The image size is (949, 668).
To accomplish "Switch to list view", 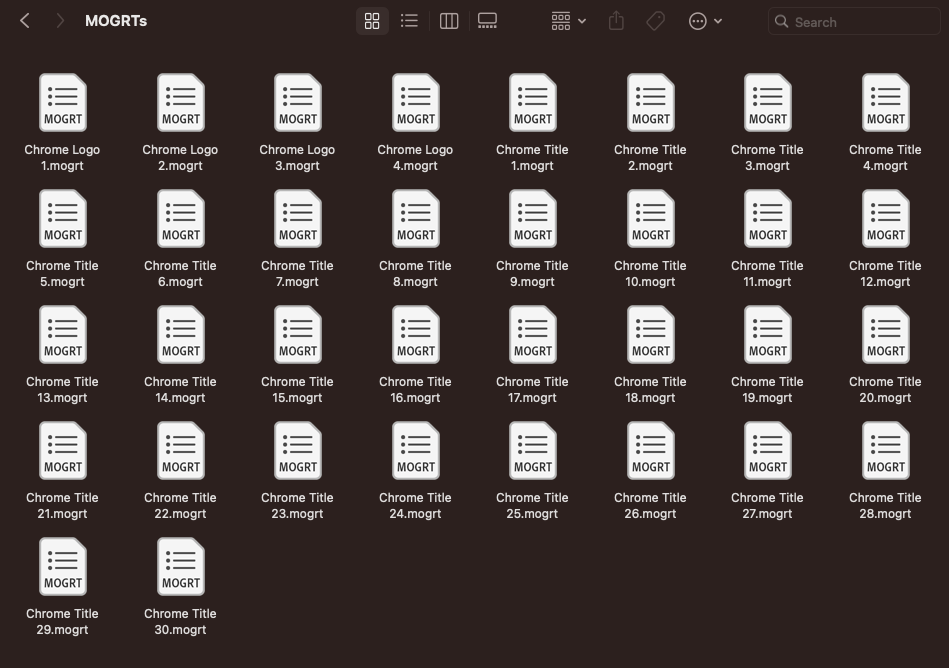I will click(409, 21).
